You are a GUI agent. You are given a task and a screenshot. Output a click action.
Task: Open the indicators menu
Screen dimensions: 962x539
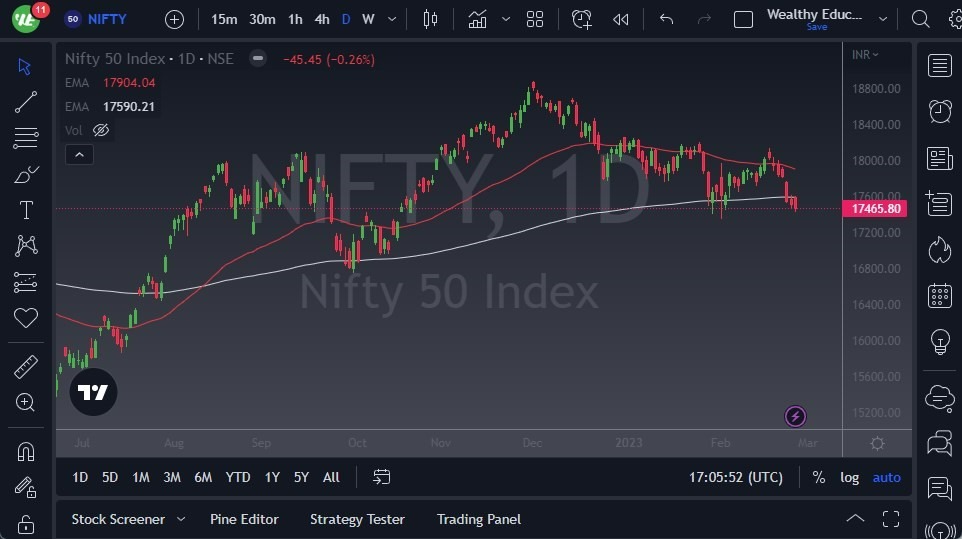coord(477,20)
